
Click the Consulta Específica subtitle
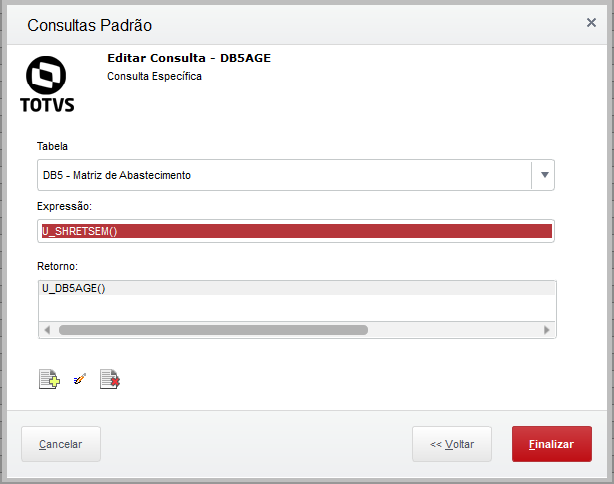point(154,76)
